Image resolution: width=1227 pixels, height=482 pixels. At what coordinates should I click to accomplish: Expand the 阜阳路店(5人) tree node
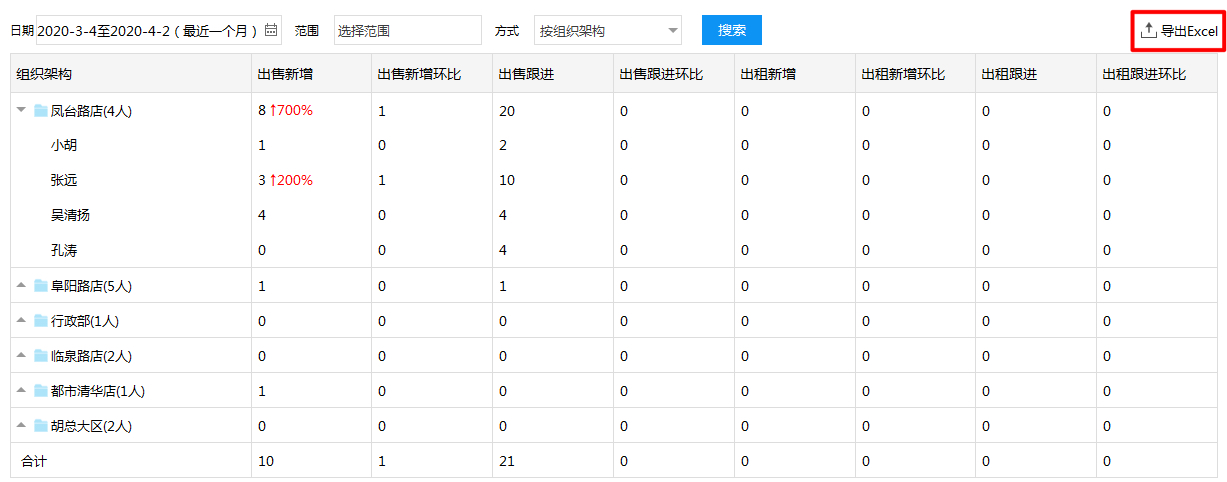coord(21,286)
